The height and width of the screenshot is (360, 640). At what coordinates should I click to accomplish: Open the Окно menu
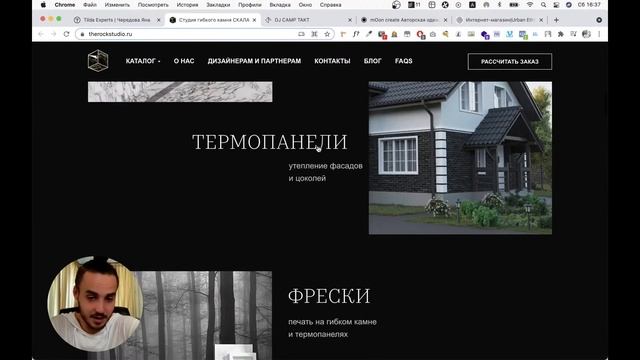305,5
